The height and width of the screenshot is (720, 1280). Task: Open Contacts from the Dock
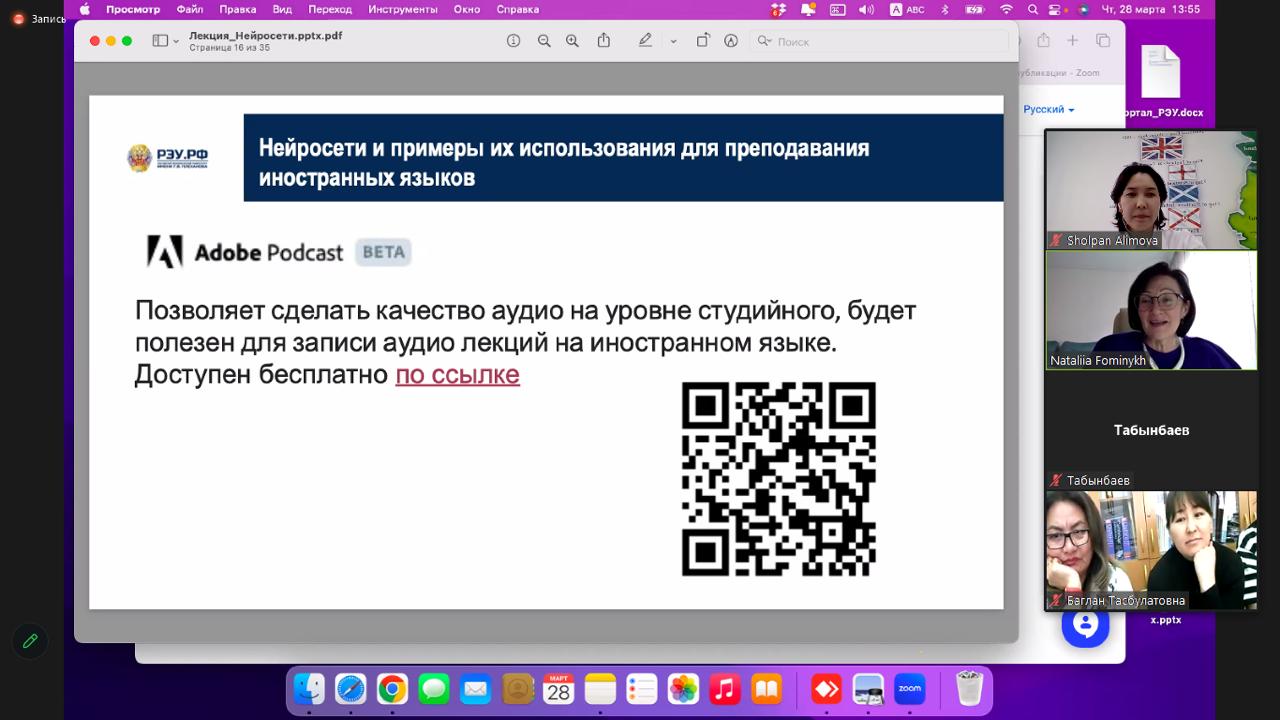tap(517, 689)
